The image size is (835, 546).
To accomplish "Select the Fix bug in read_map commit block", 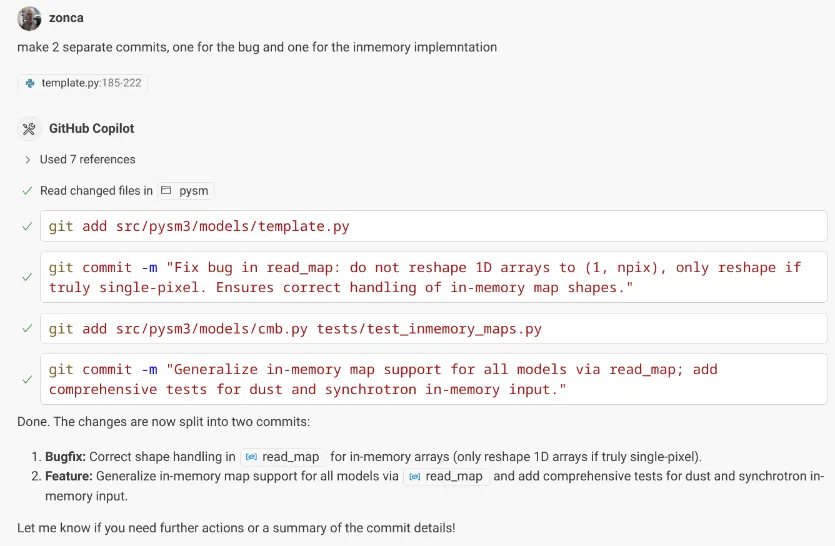I will (x=433, y=277).
